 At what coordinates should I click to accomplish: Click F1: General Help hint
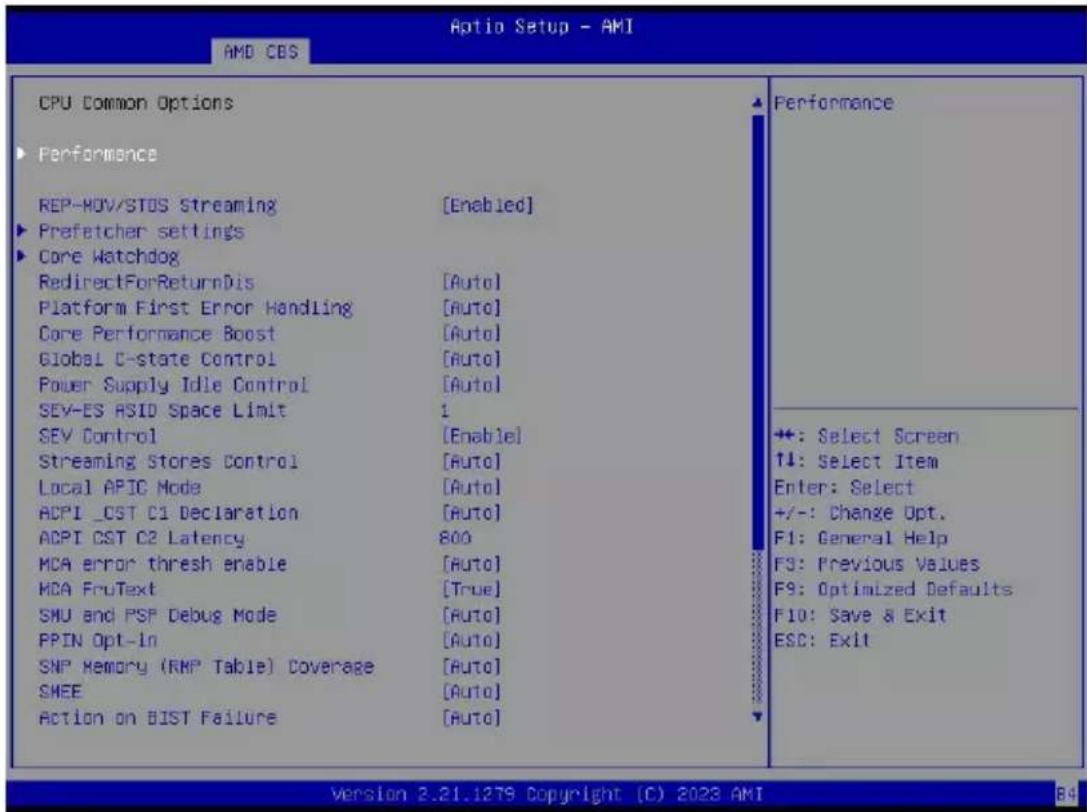[860, 538]
